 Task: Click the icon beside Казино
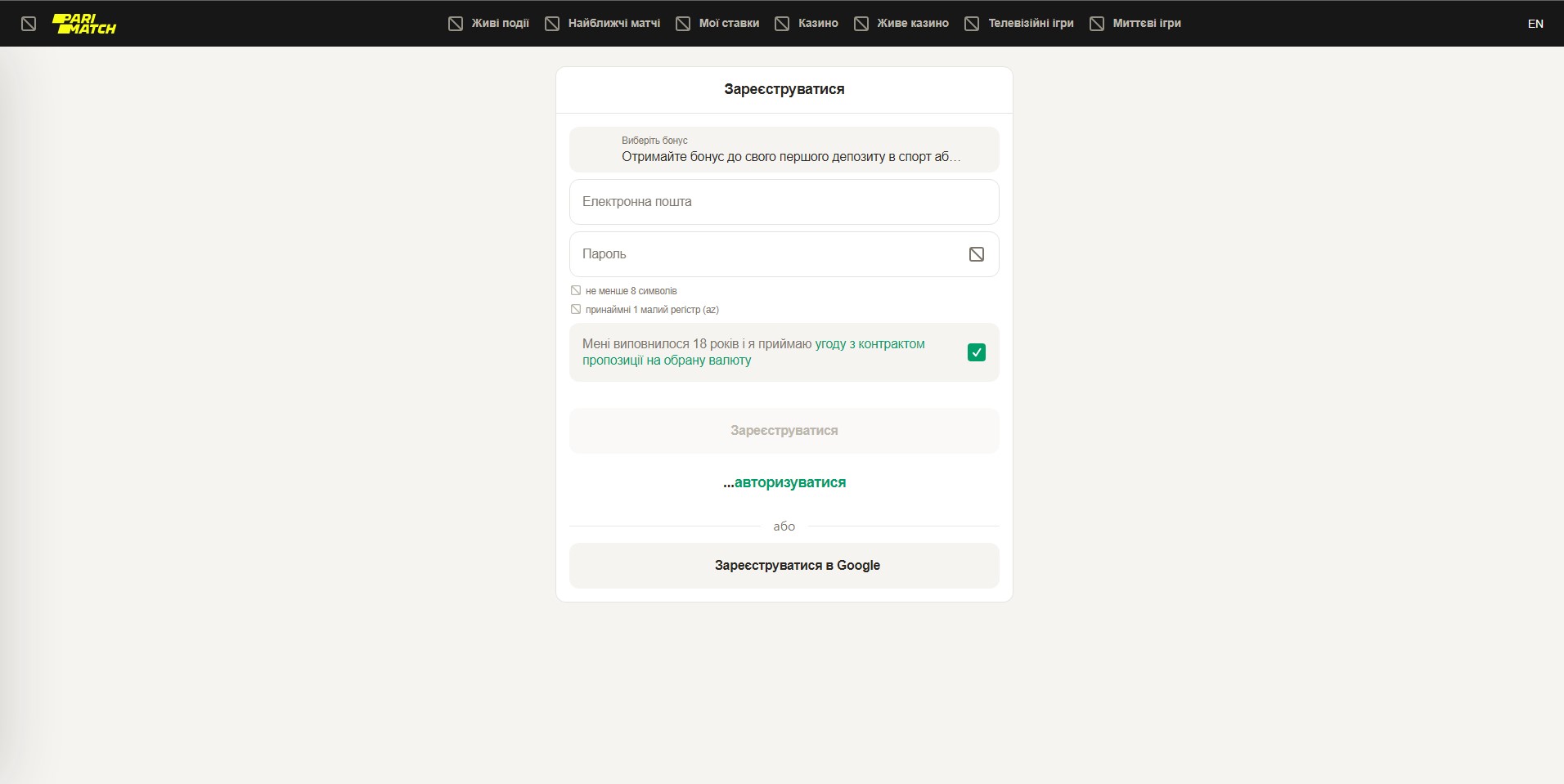[x=782, y=24]
